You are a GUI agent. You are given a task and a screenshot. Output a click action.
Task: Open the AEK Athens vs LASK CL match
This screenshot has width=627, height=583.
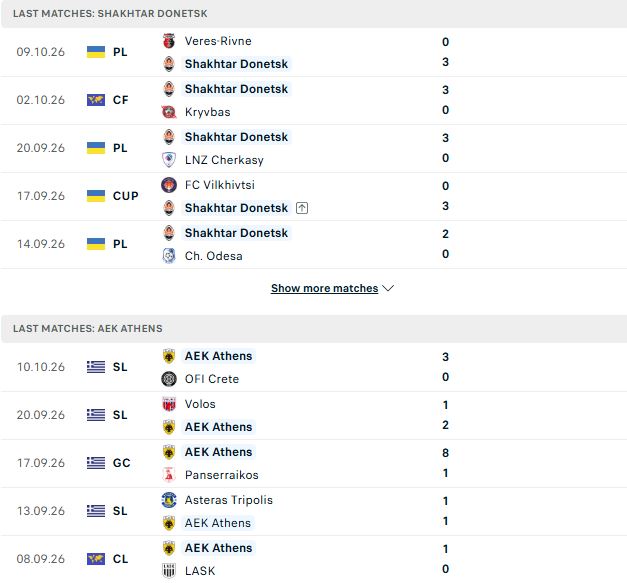(314, 559)
